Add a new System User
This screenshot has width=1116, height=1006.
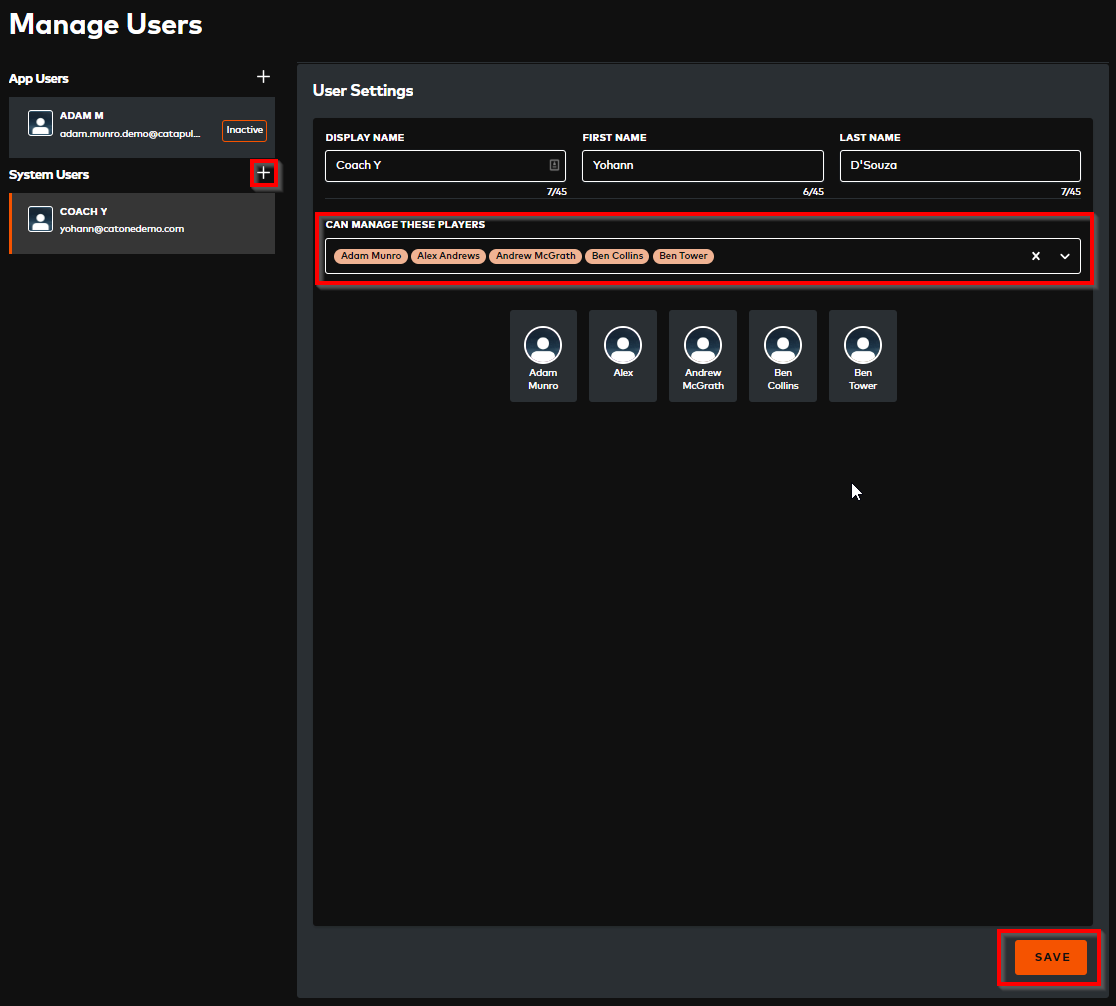[263, 173]
